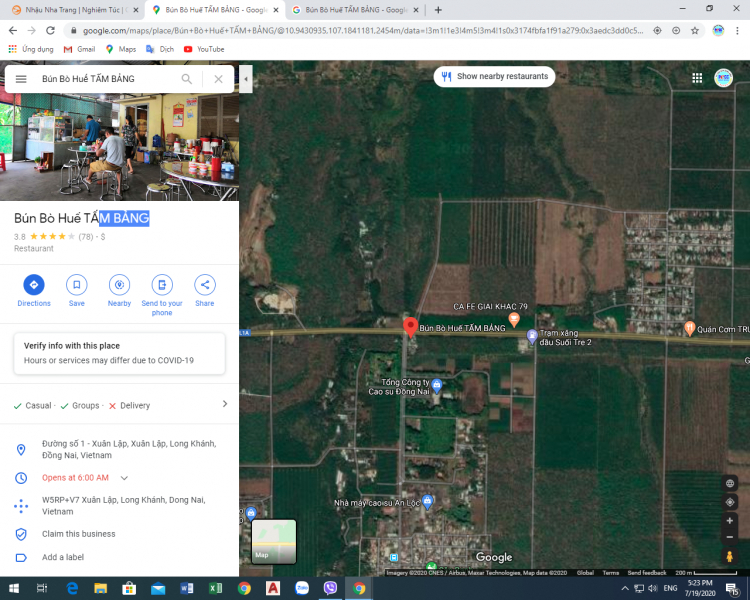The width and height of the screenshot is (750, 600).
Task: Click the browser address bar
Action: [363, 31]
